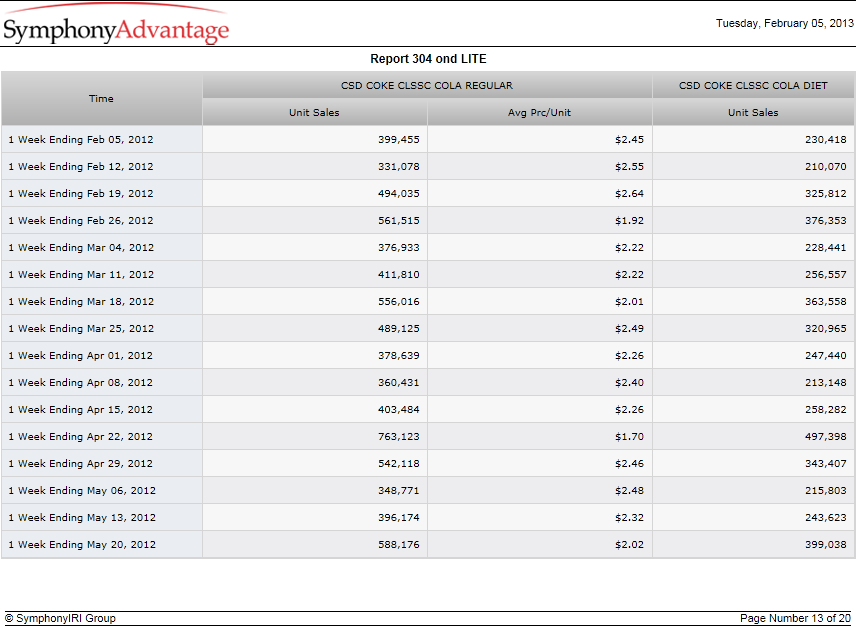Click the 'Time' column header

102,99
